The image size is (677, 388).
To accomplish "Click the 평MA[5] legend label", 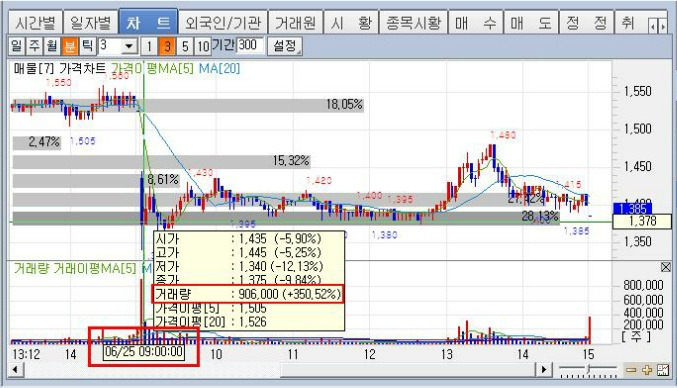I will [x=170, y=68].
